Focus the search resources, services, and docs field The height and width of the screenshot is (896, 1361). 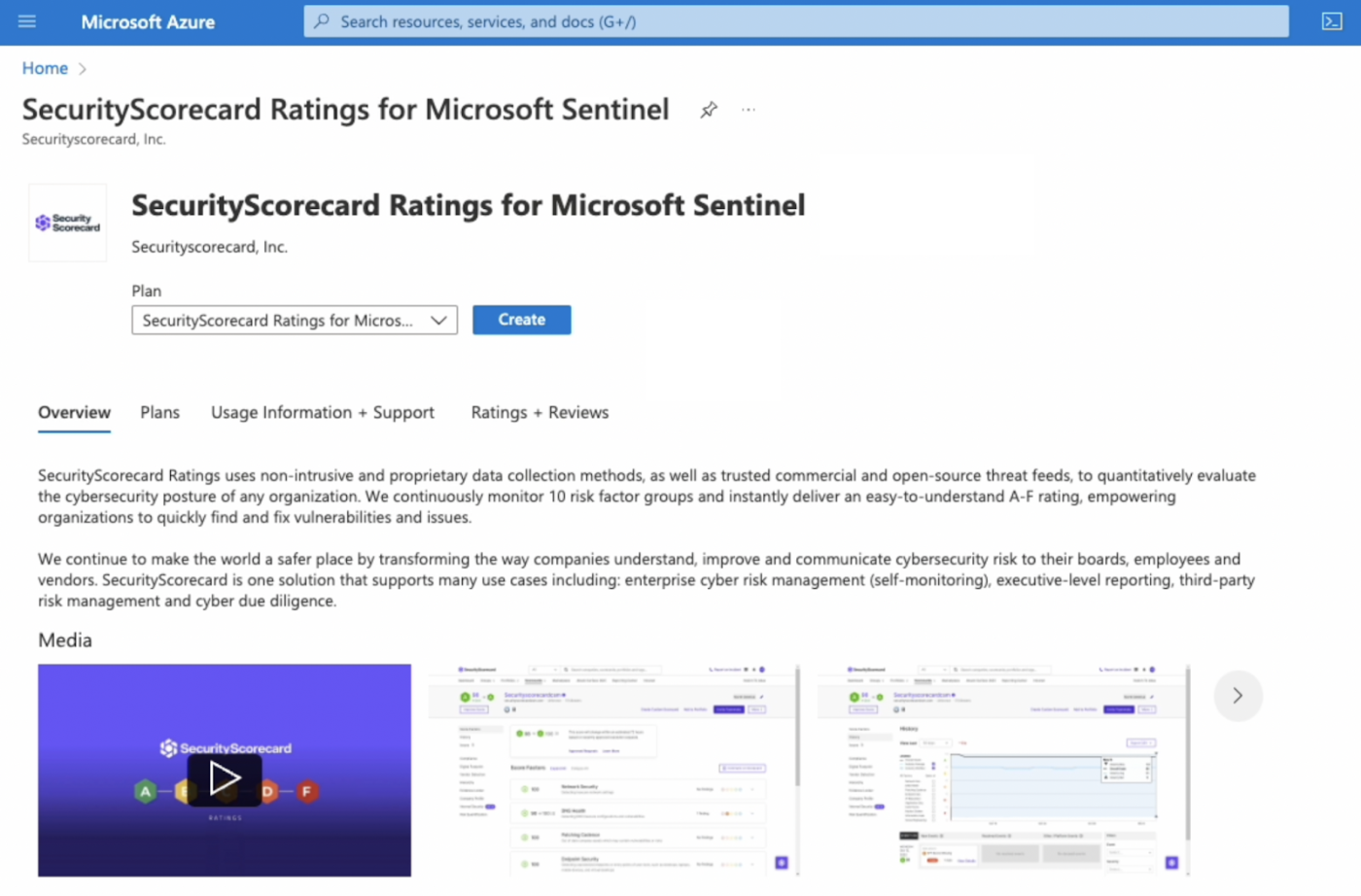(x=796, y=21)
